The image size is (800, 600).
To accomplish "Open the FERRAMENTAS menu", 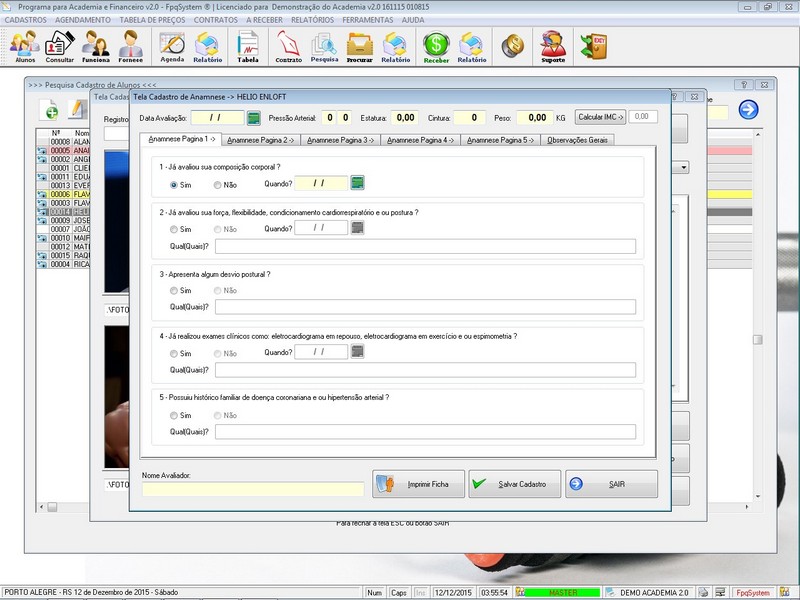I will point(368,20).
